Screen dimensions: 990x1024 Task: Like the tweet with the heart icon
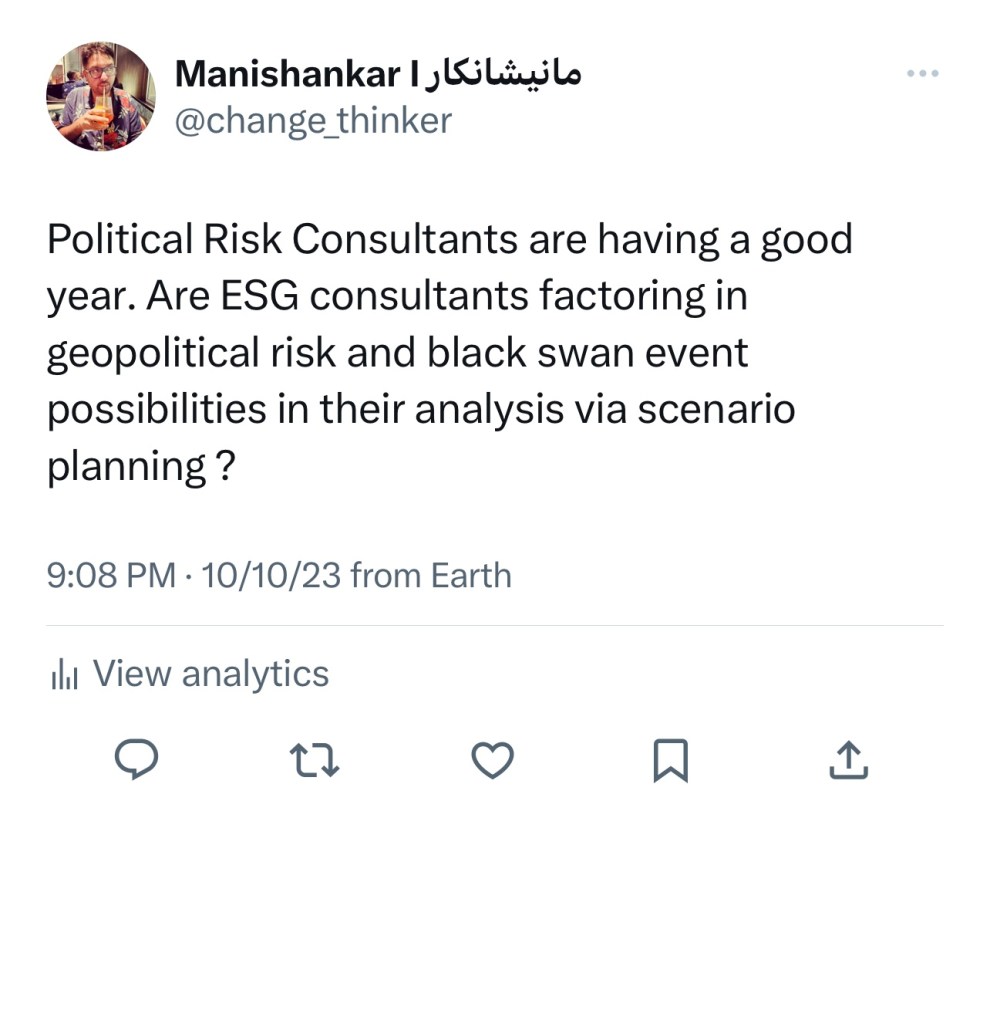coord(492,761)
